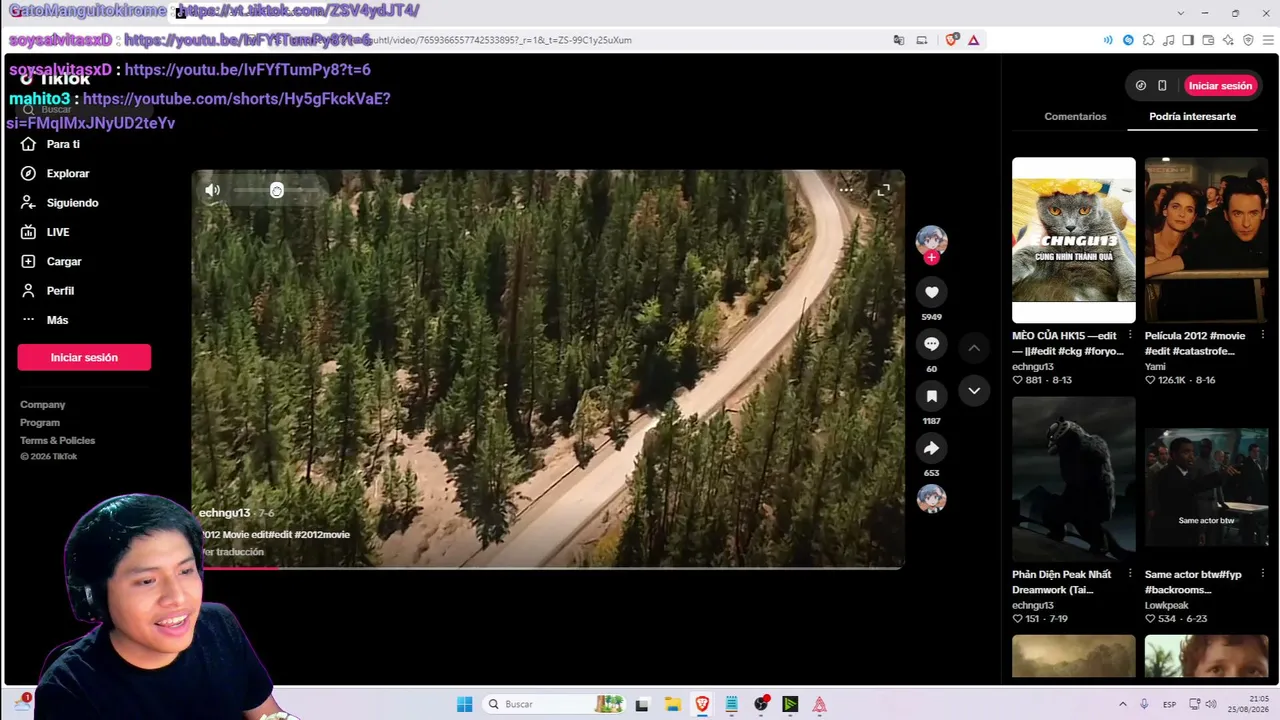Open the Brave Leo AI sparkle icon
This screenshot has height=720, width=1280.
1228,40
